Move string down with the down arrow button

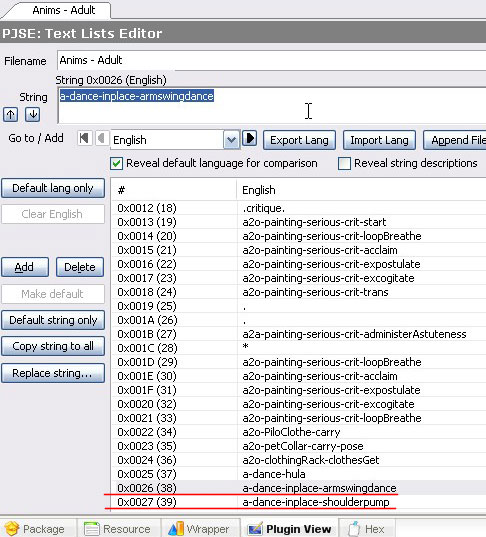(x=33, y=115)
